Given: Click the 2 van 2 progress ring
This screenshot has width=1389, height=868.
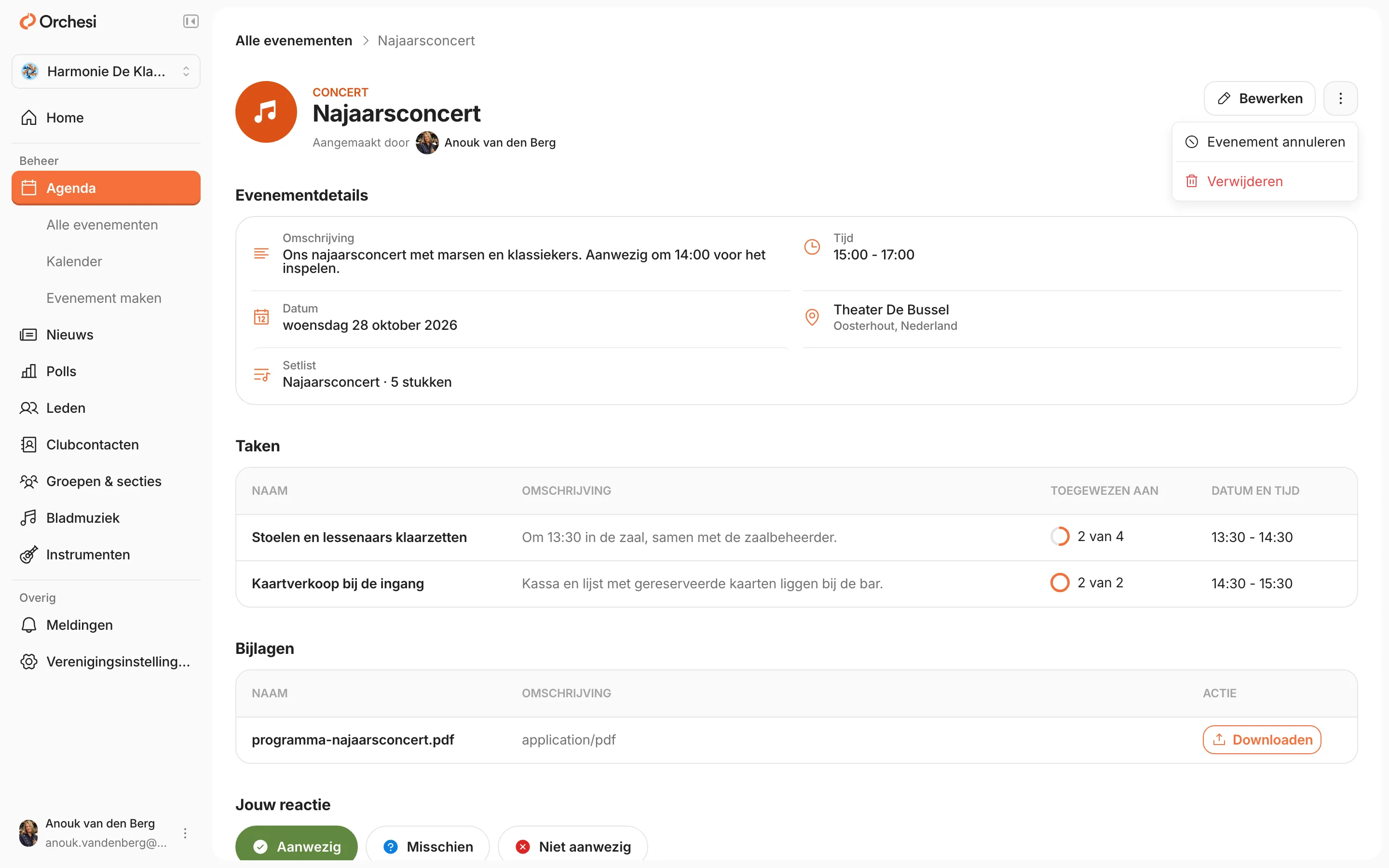Looking at the screenshot, I should click(1060, 583).
